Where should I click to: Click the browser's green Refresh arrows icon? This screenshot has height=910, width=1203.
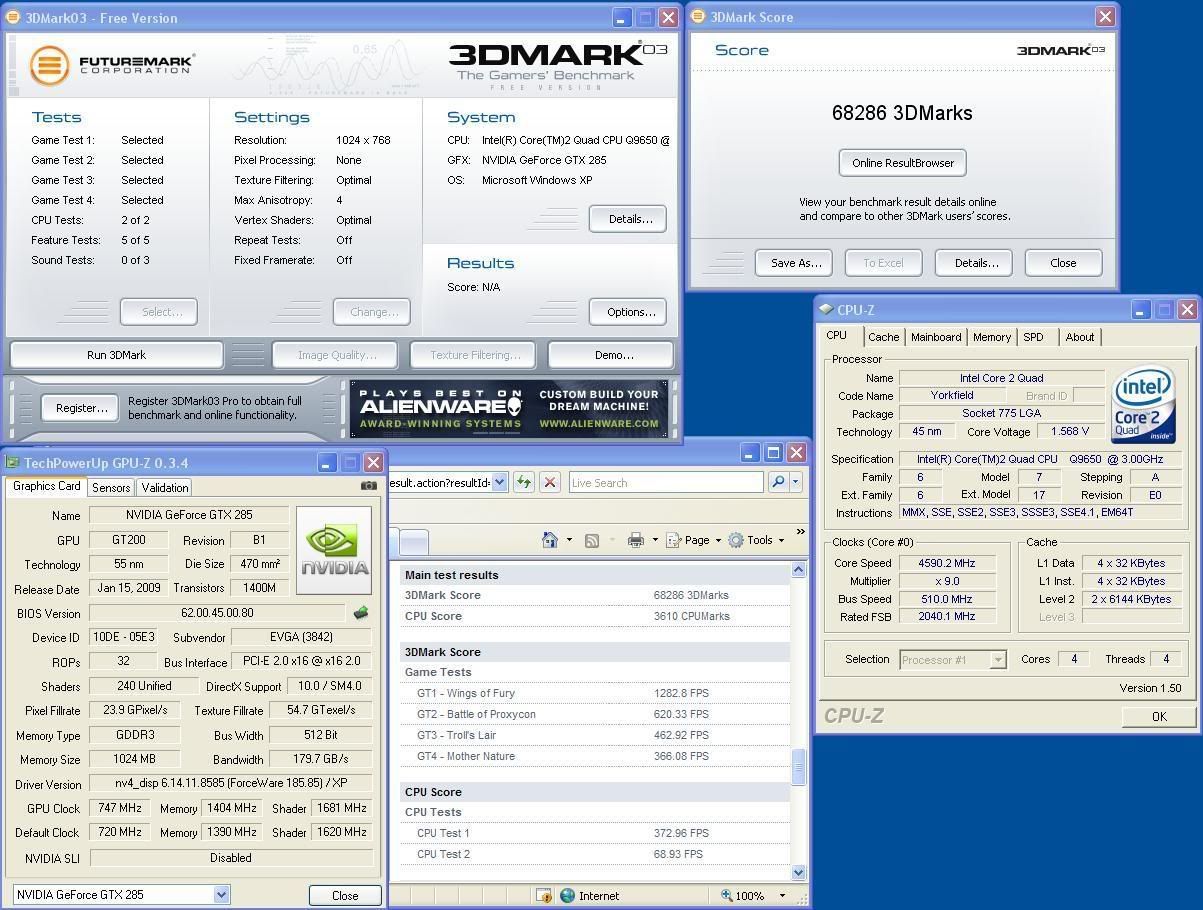(523, 482)
